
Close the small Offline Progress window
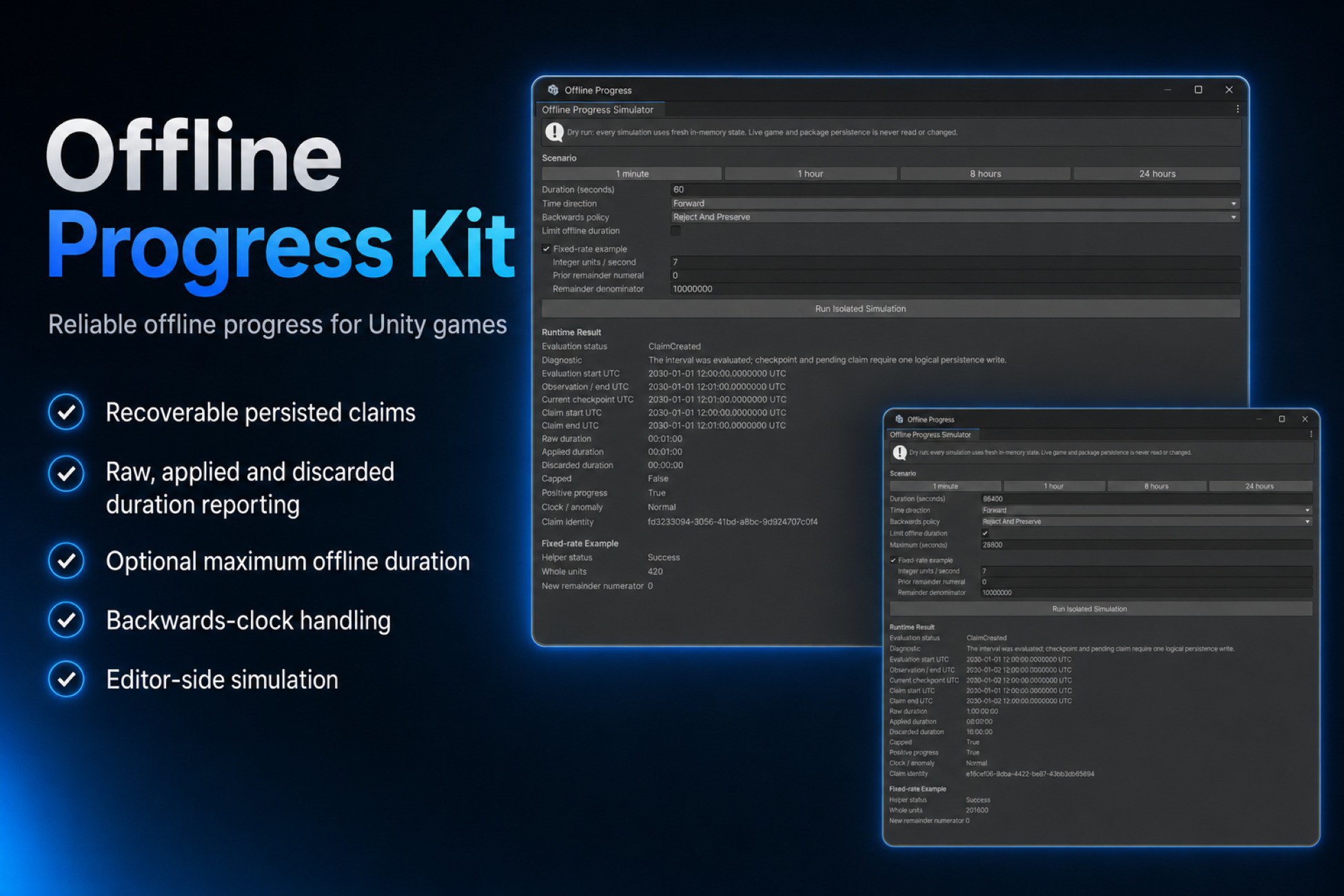pyautogui.click(x=1305, y=419)
